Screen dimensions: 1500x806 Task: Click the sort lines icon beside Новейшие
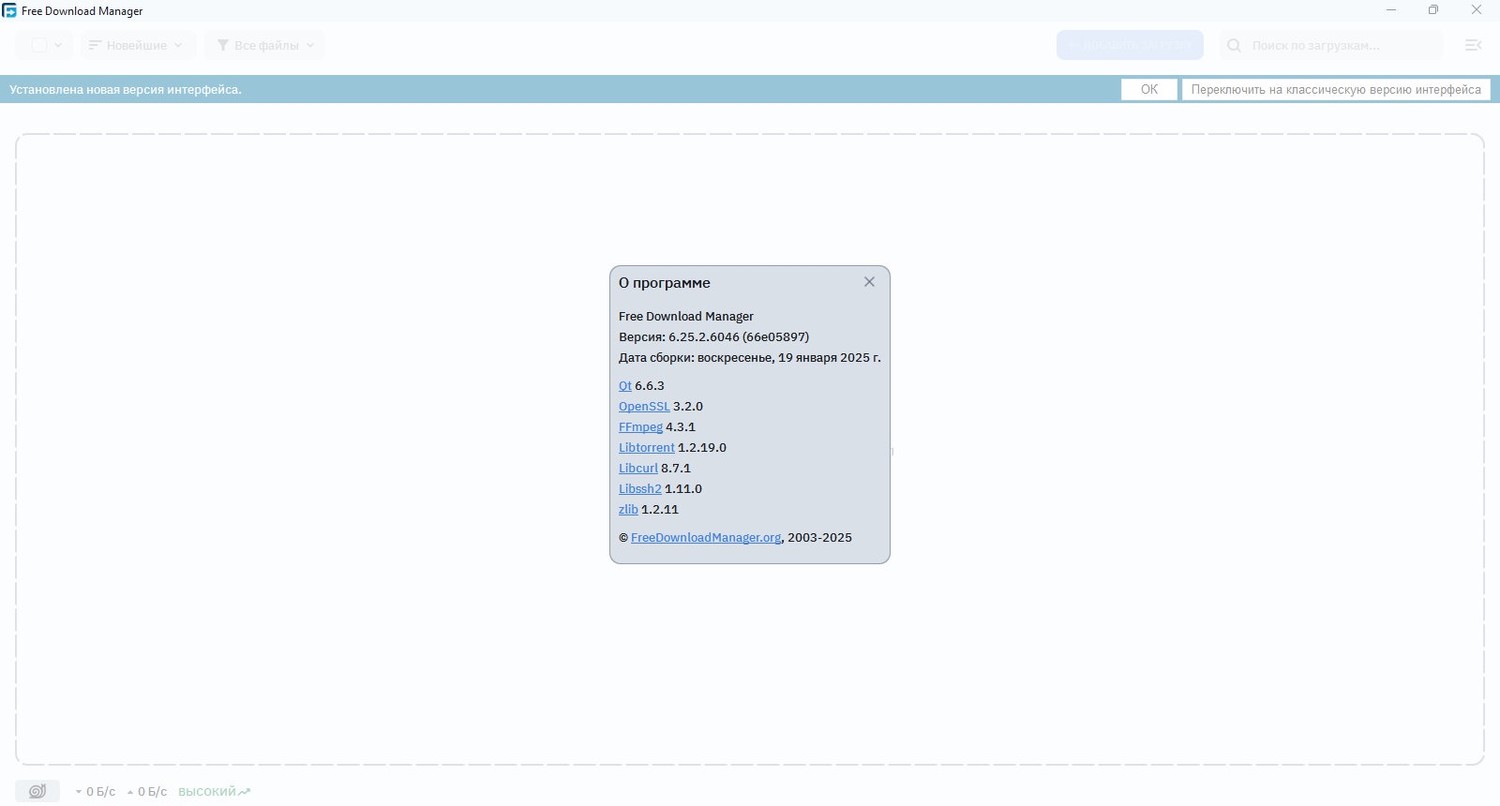click(x=95, y=45)
